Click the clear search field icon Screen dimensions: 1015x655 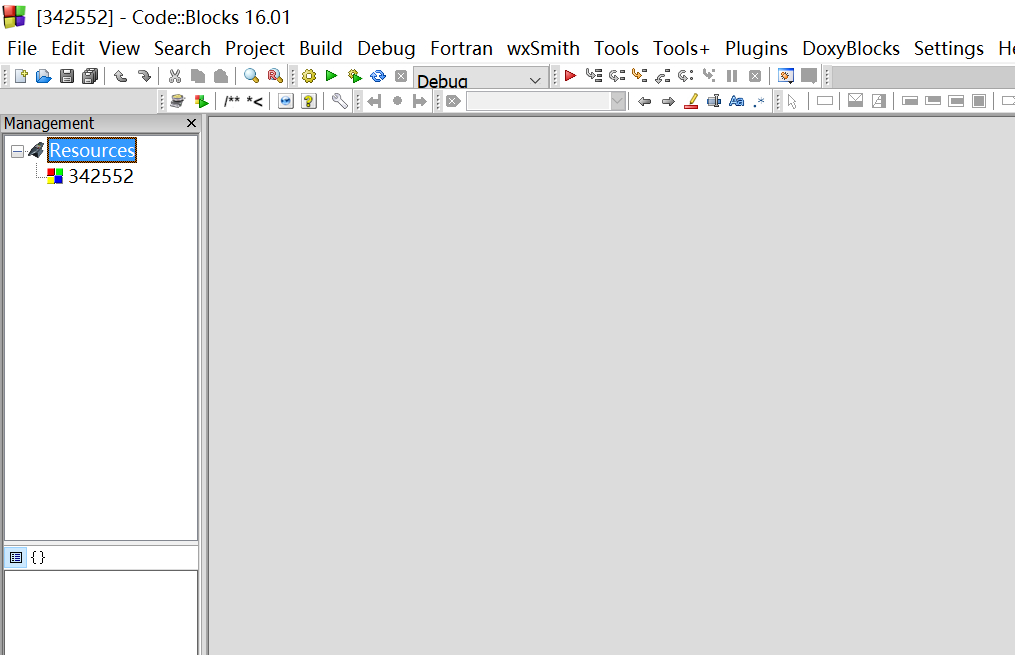453,101
